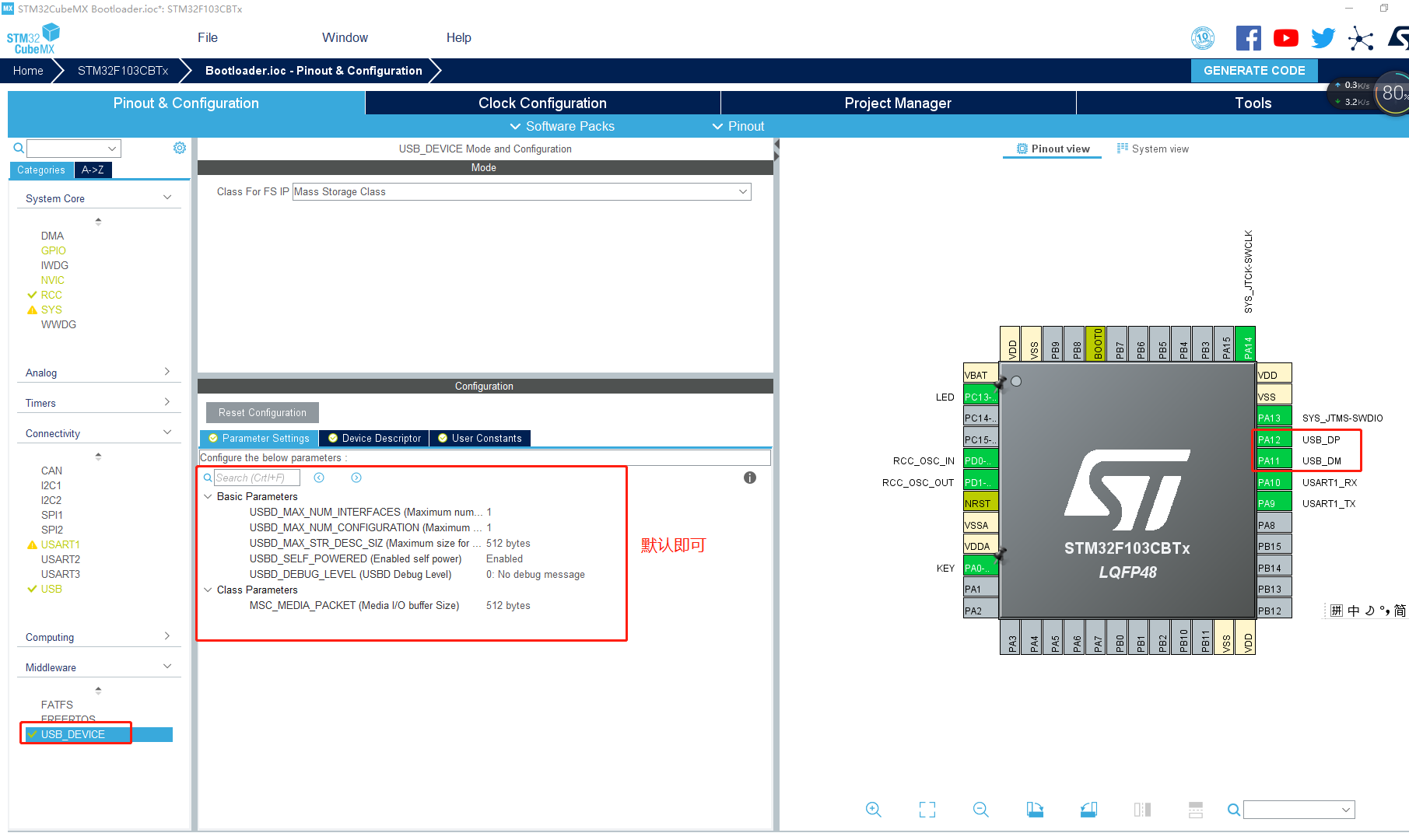Screen dimensions: 1409x840
Task: Select USART1 in the Connectivity list
Action: 61,544
